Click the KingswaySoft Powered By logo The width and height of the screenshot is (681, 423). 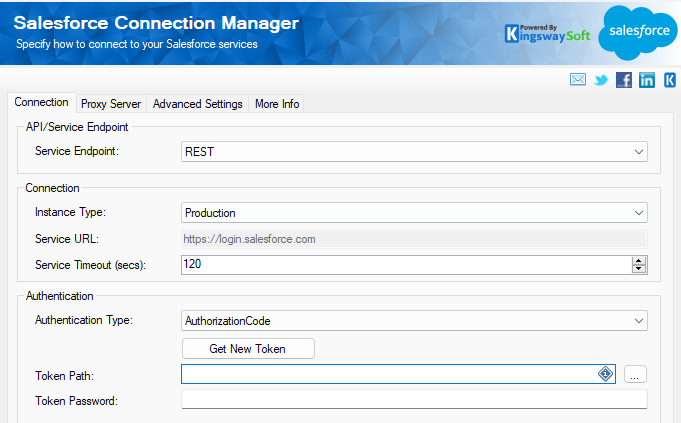[x=547, y=33]
